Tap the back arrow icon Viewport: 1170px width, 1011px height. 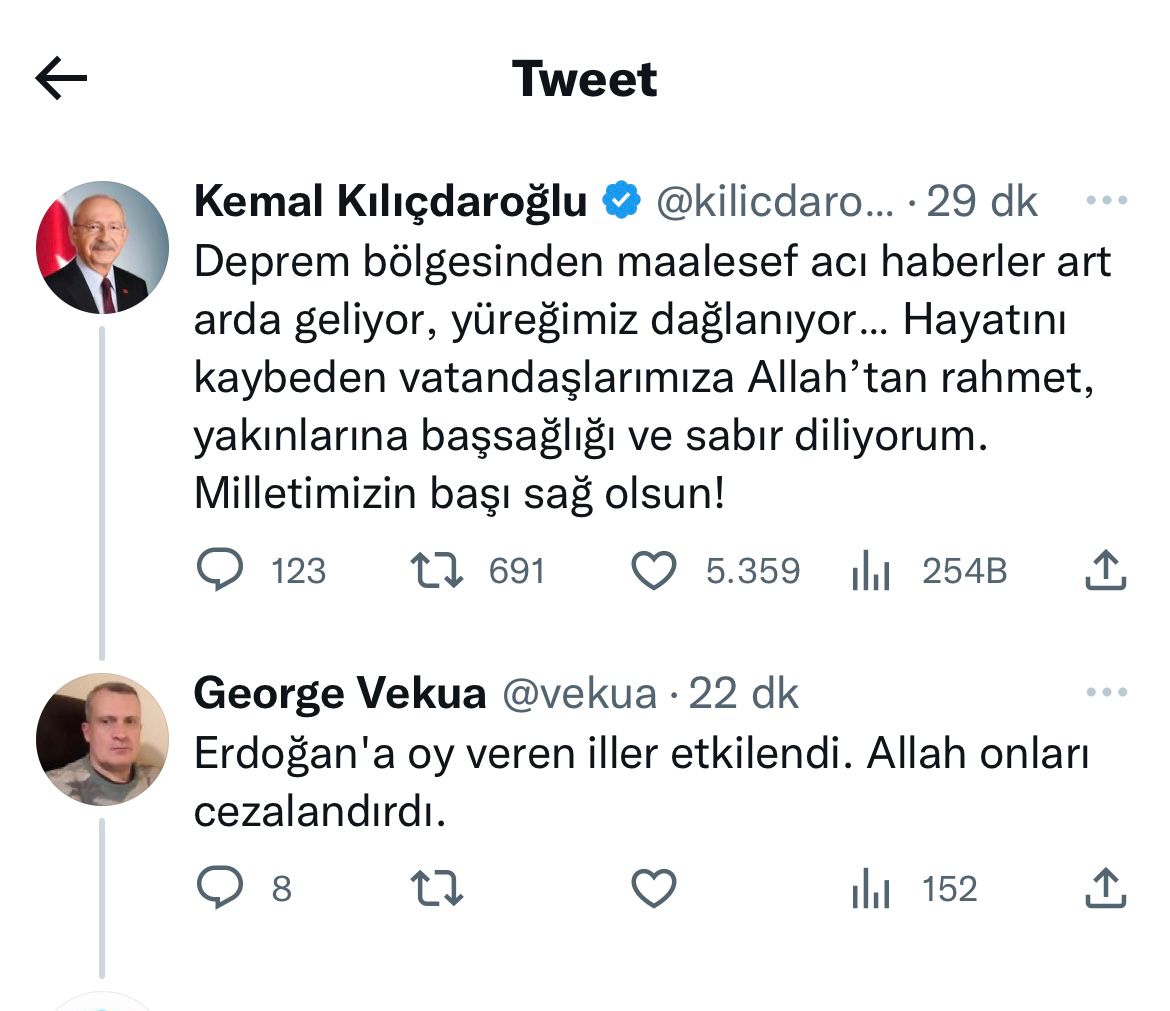(x=61, y=79)
